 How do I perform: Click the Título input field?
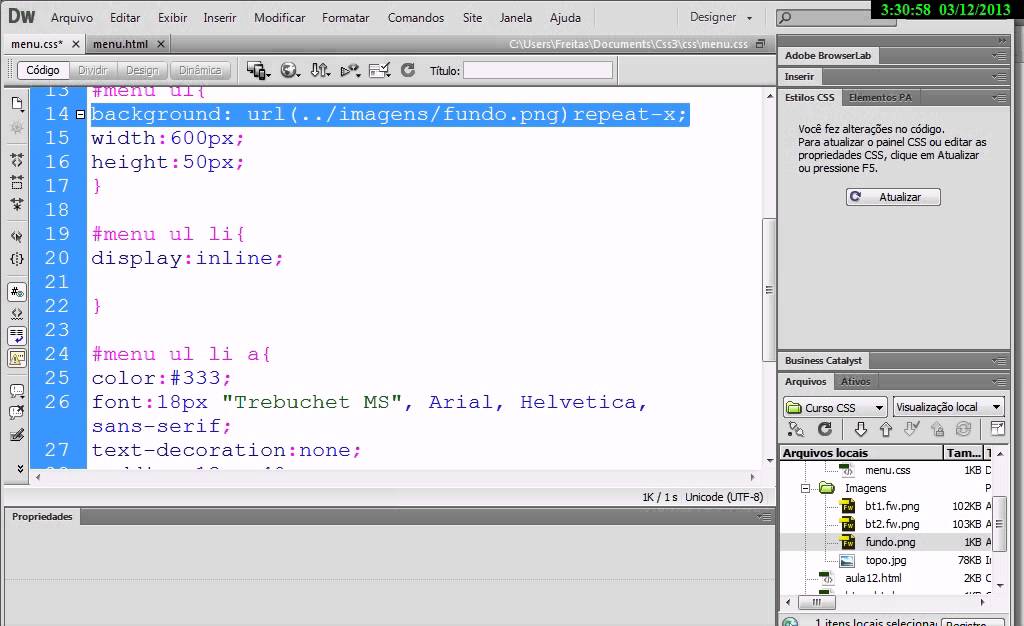pos(537,70)
